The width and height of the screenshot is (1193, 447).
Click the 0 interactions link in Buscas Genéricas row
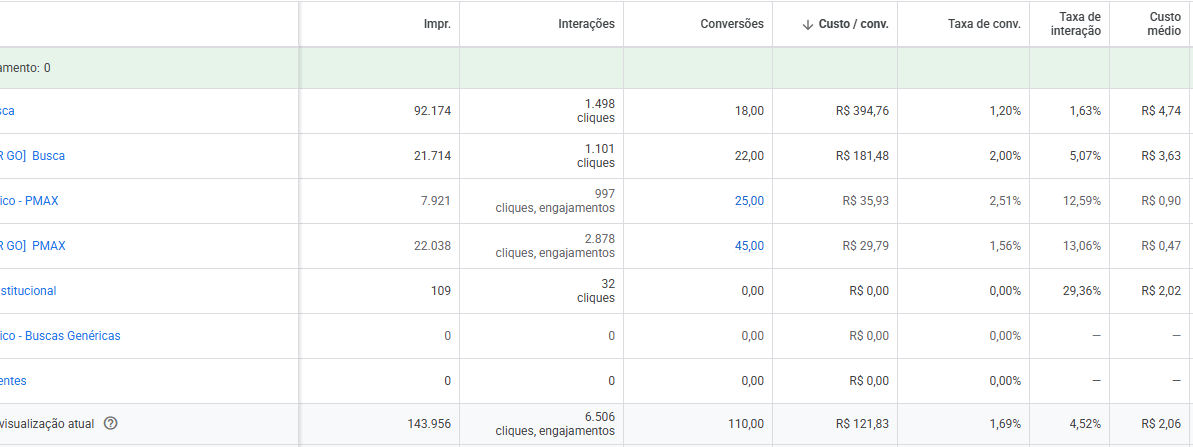(x=611, y=336)
